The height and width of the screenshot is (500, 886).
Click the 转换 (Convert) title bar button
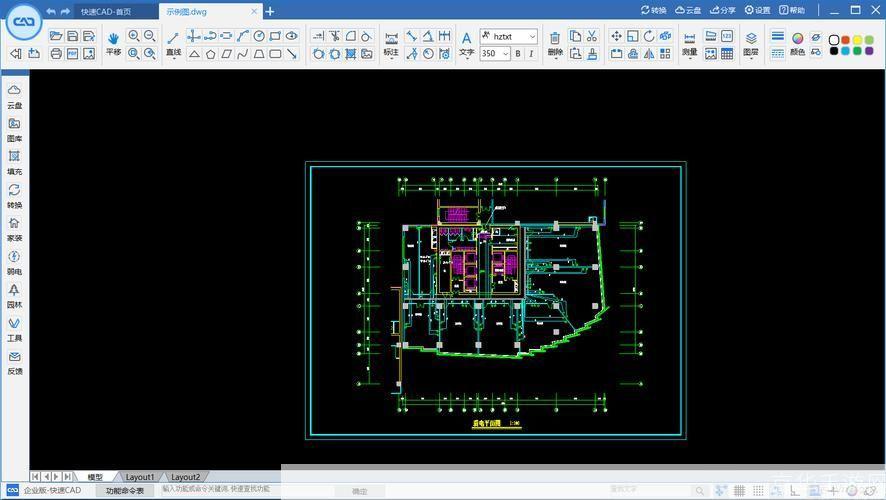pos(654,10)
